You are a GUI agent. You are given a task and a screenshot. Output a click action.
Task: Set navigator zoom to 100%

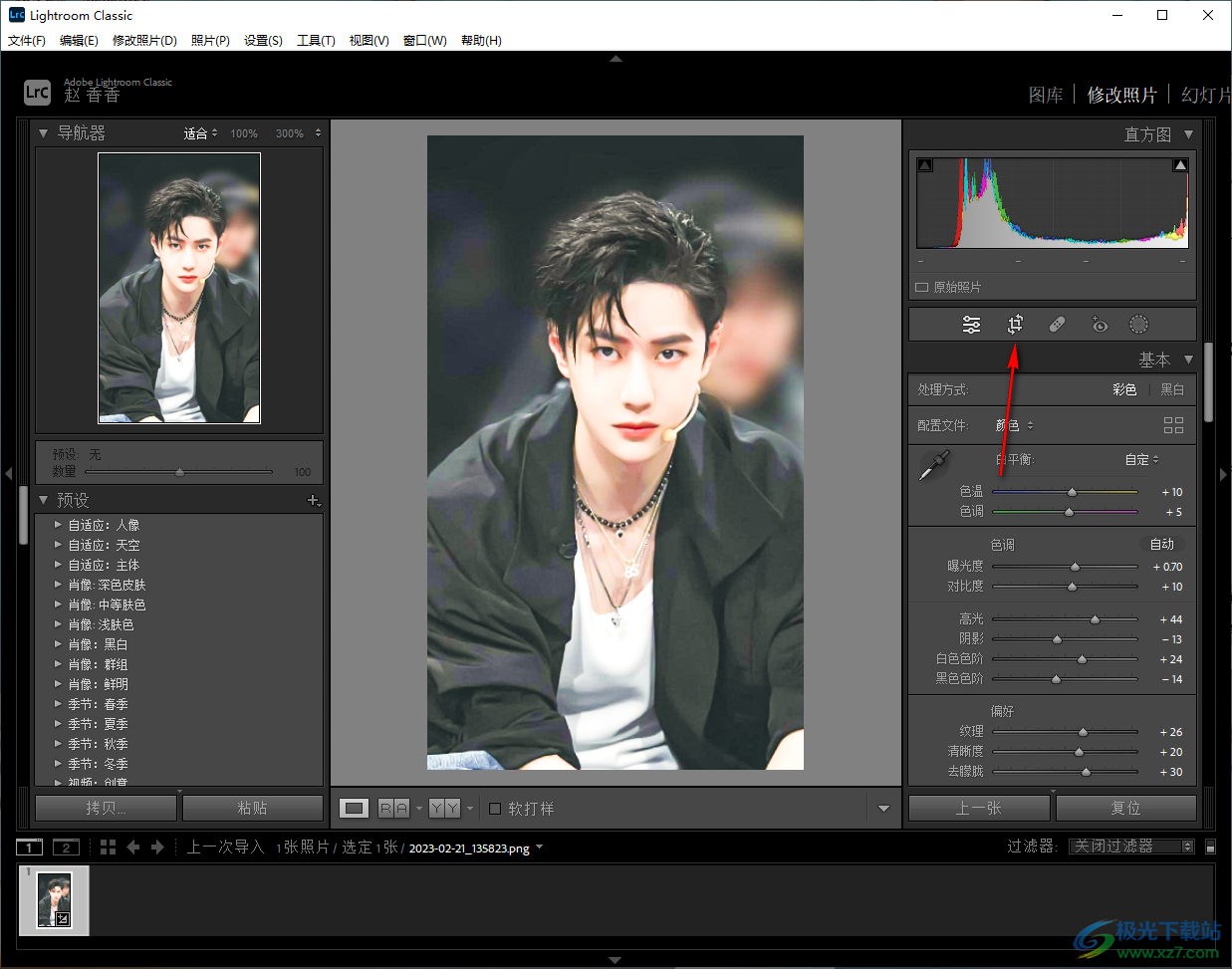[244, 133]
